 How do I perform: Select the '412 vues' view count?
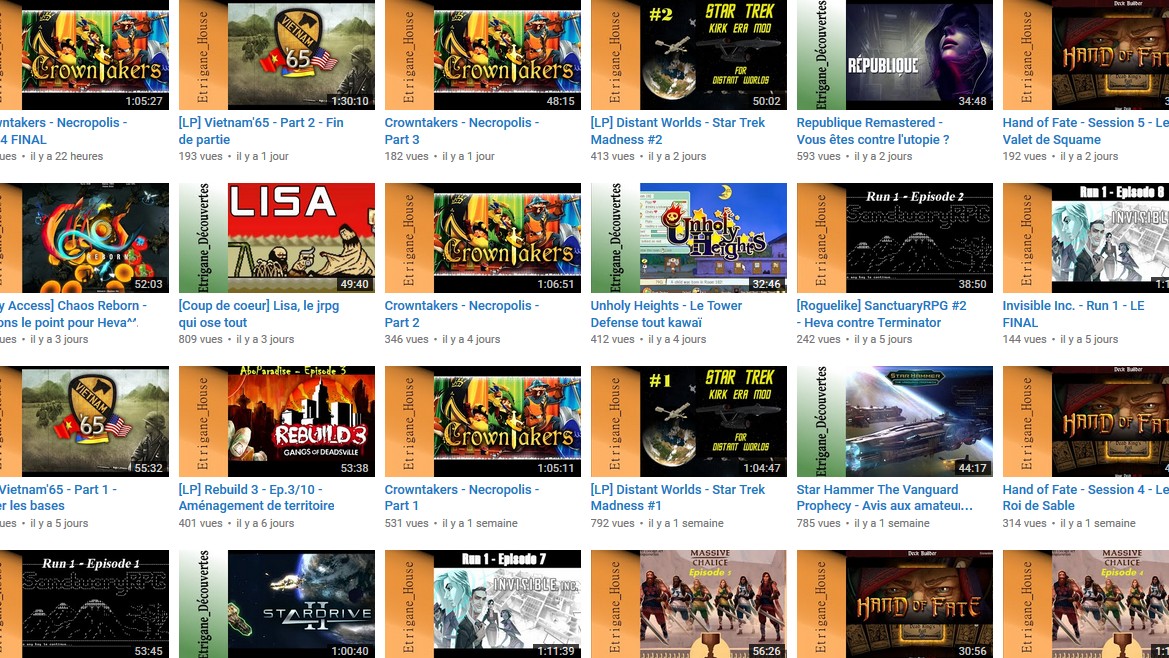[x=612, y=339]
